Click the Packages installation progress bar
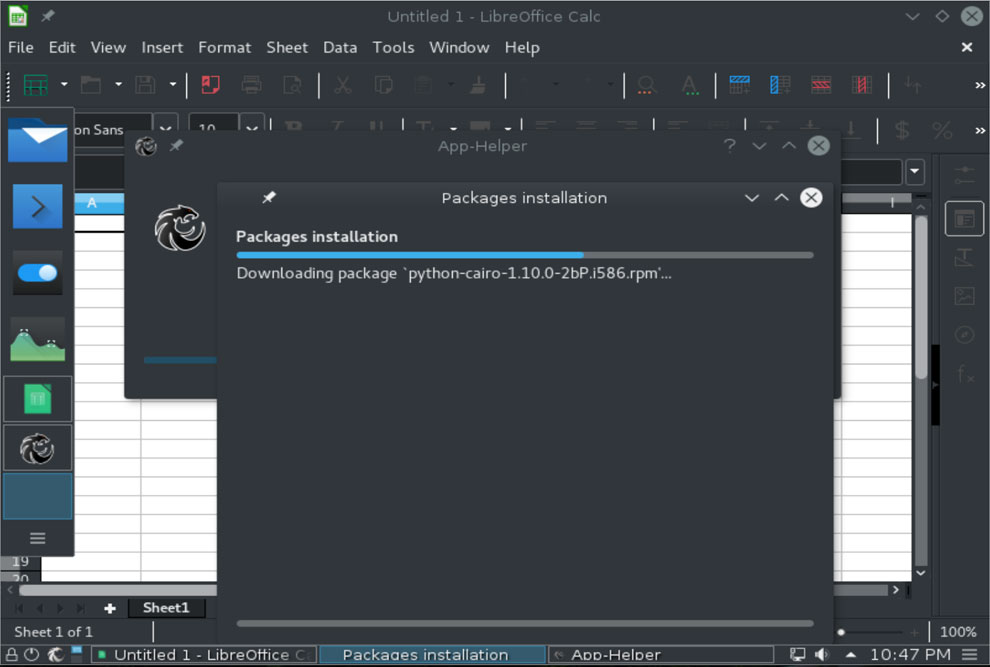 coord(525,255)
